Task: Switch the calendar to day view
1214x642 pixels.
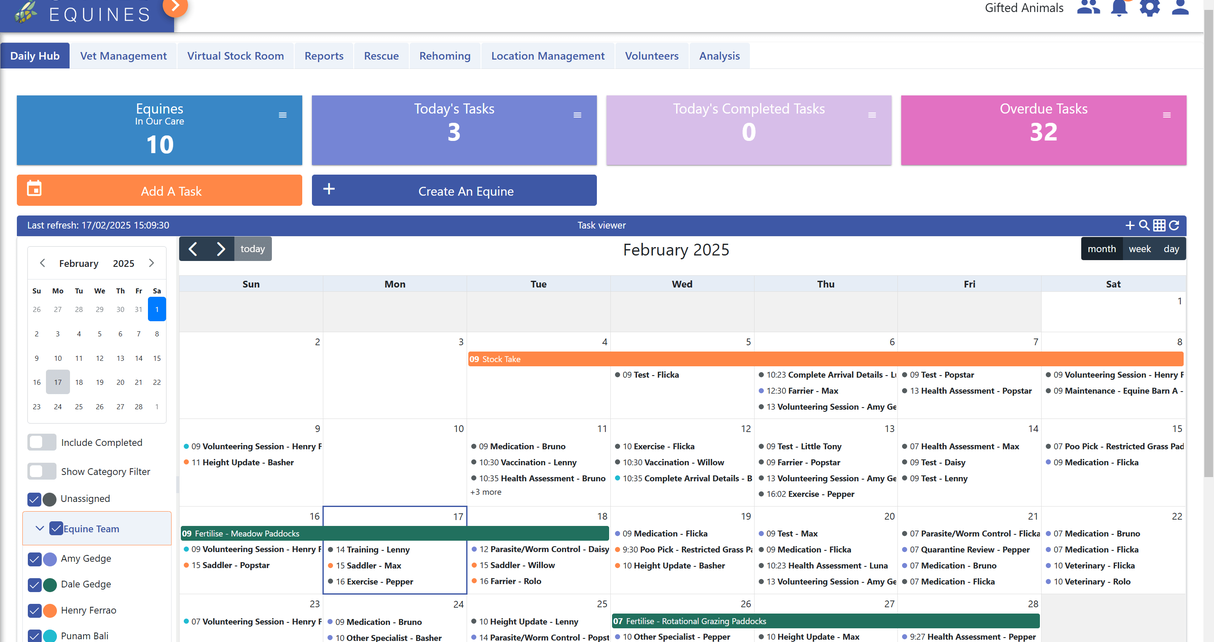Action: tap(1171, 249)
